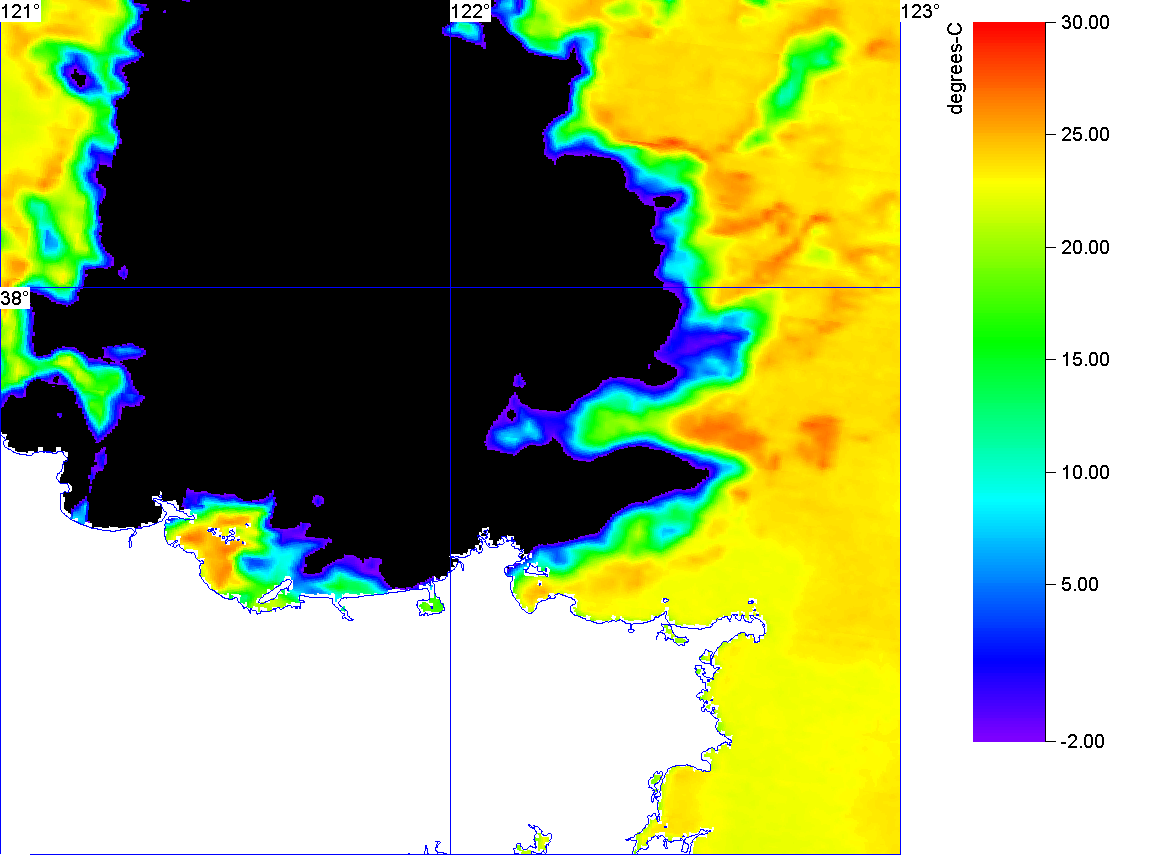Click the 30.00 colorbar value
The height and width of the screenshot is (855, 1166).
click(1085, 22)
